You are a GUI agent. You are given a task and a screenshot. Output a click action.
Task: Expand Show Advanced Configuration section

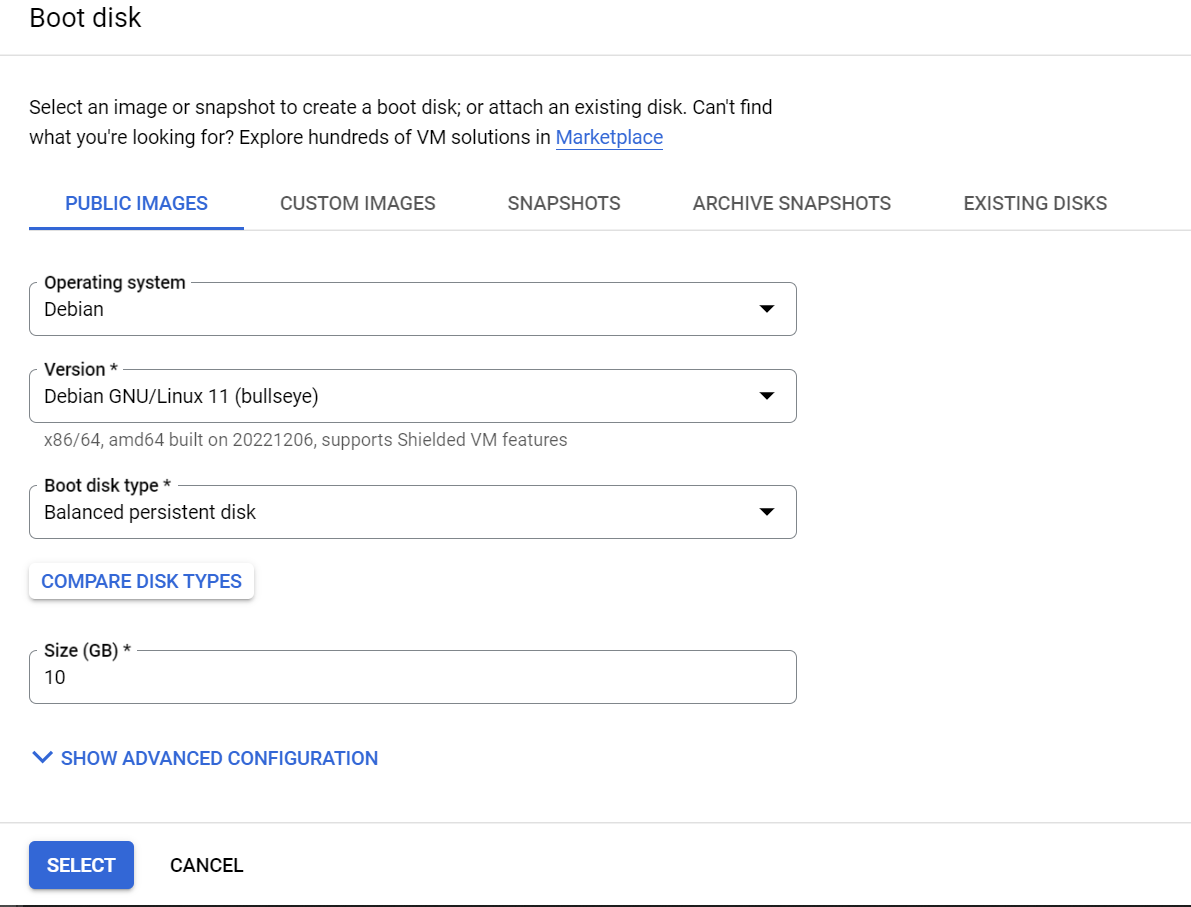219,758
